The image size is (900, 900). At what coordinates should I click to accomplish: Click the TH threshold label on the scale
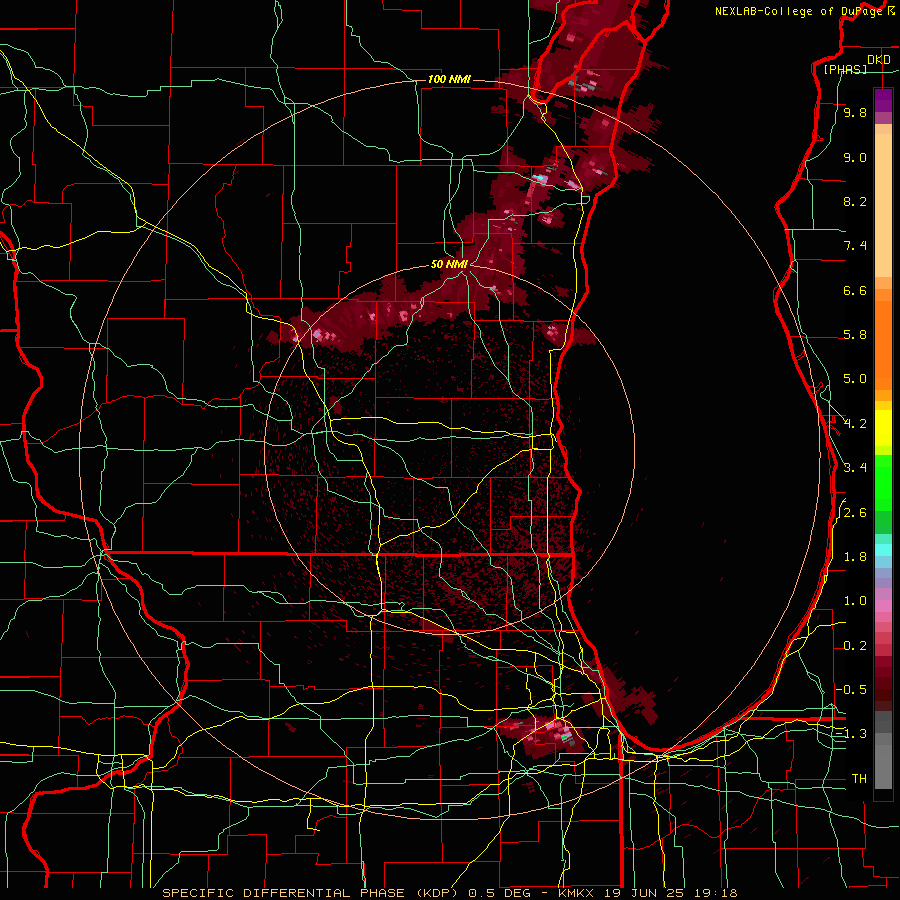(x=859, y=778)
